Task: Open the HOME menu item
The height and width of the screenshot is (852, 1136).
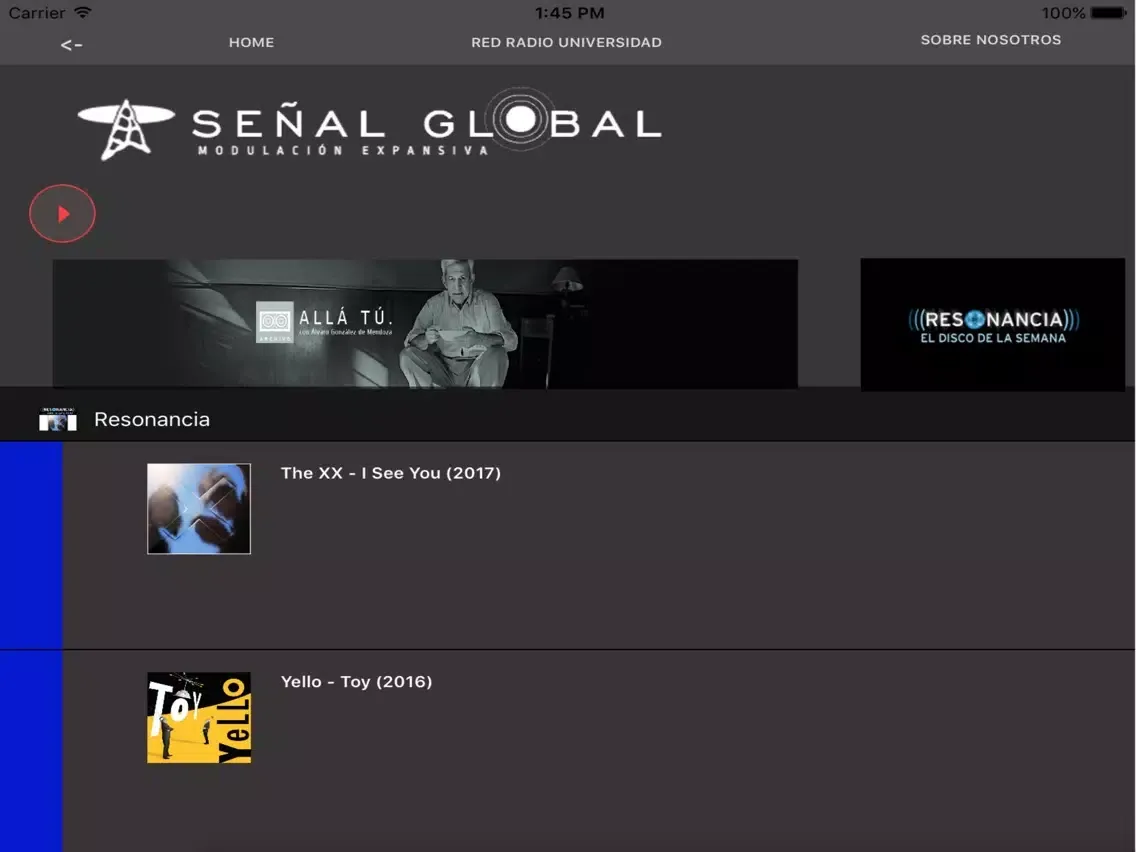Action: coord(251,42)
